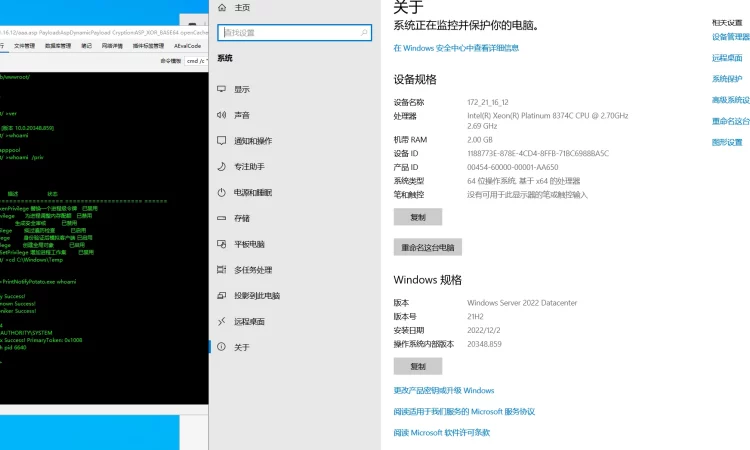Click device name value 172_21_16_12
The width and height of the screenshot is (750, 450).
coord(488,102)
